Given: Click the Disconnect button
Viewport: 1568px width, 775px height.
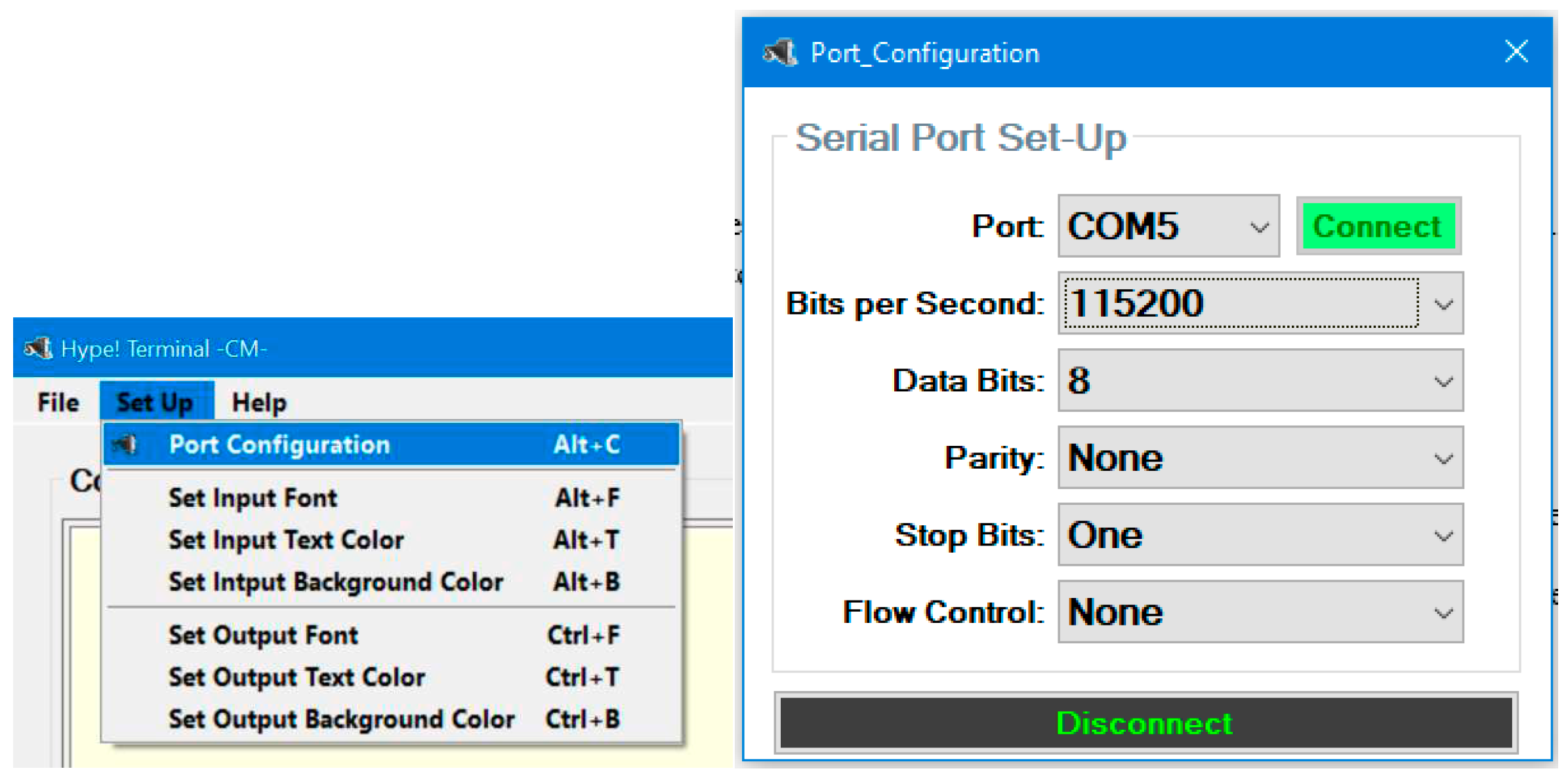Looking at the screenshot, I should (x=1144, y=724).
